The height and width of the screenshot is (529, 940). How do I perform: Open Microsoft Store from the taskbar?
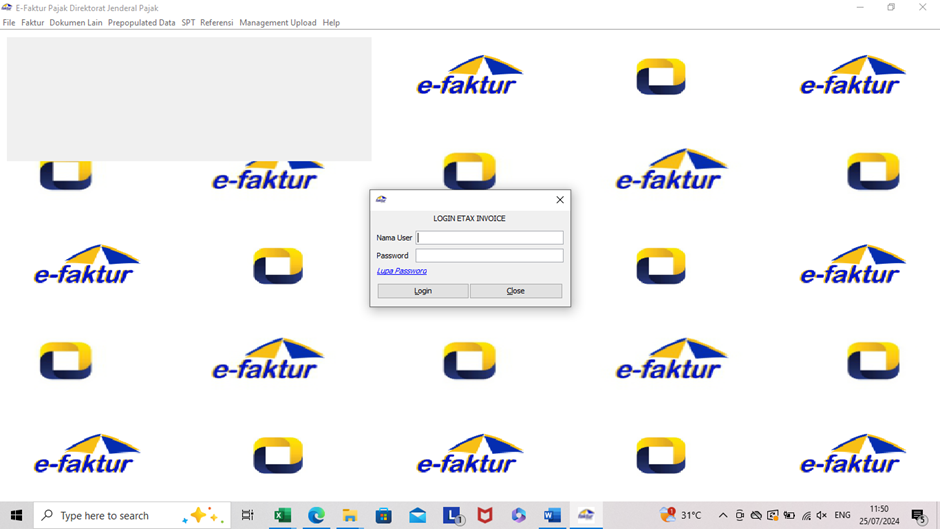tap(384, 515)
